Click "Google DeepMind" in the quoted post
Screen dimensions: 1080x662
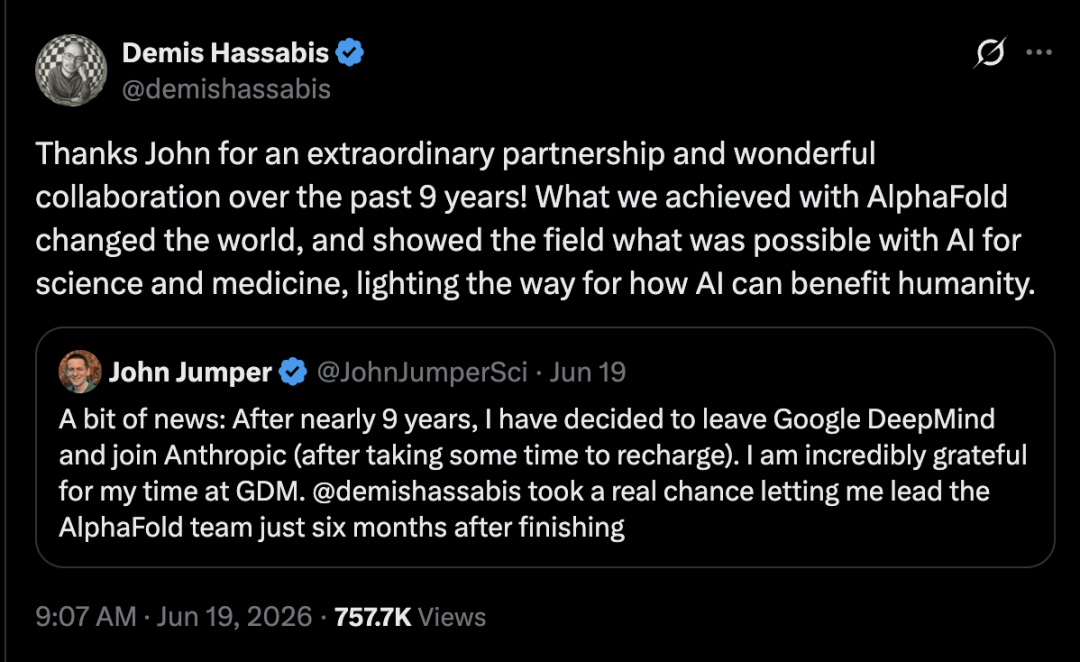tap(884, 419)
